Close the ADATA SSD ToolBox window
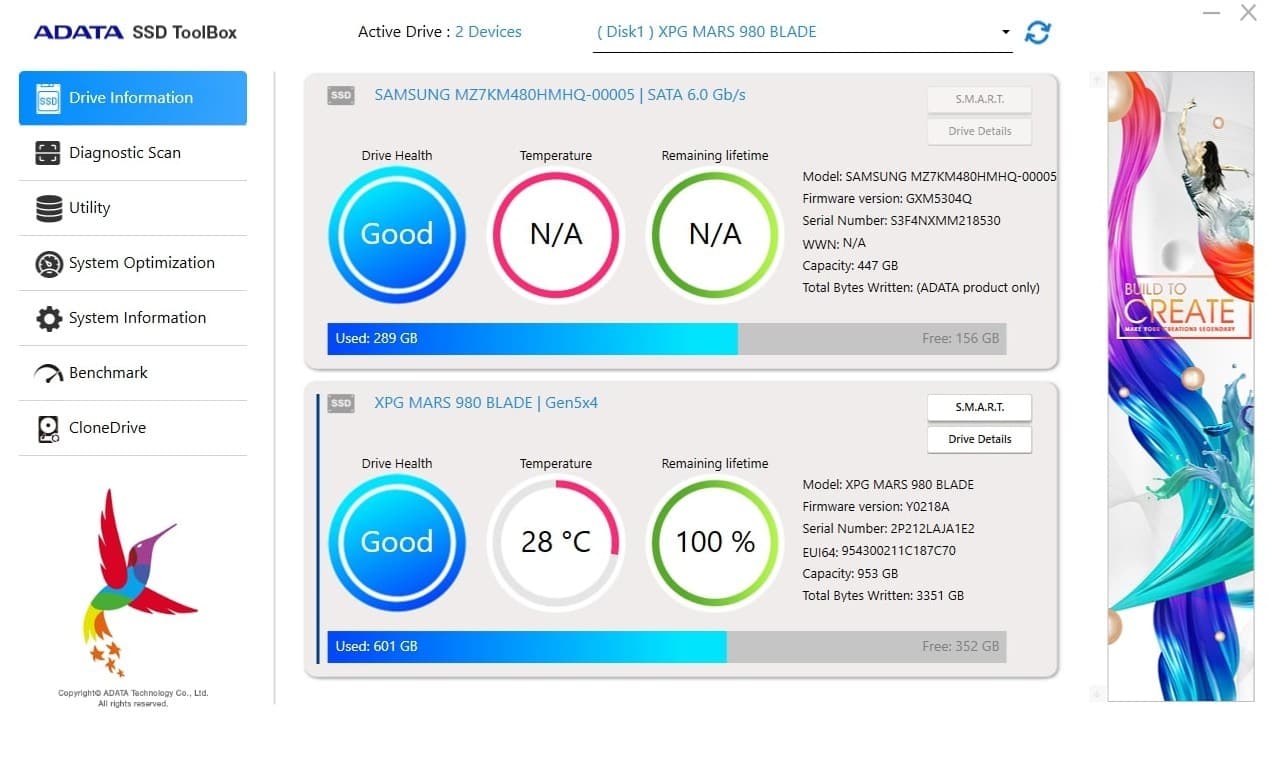1269x759 pixels. pos(1248,13)
